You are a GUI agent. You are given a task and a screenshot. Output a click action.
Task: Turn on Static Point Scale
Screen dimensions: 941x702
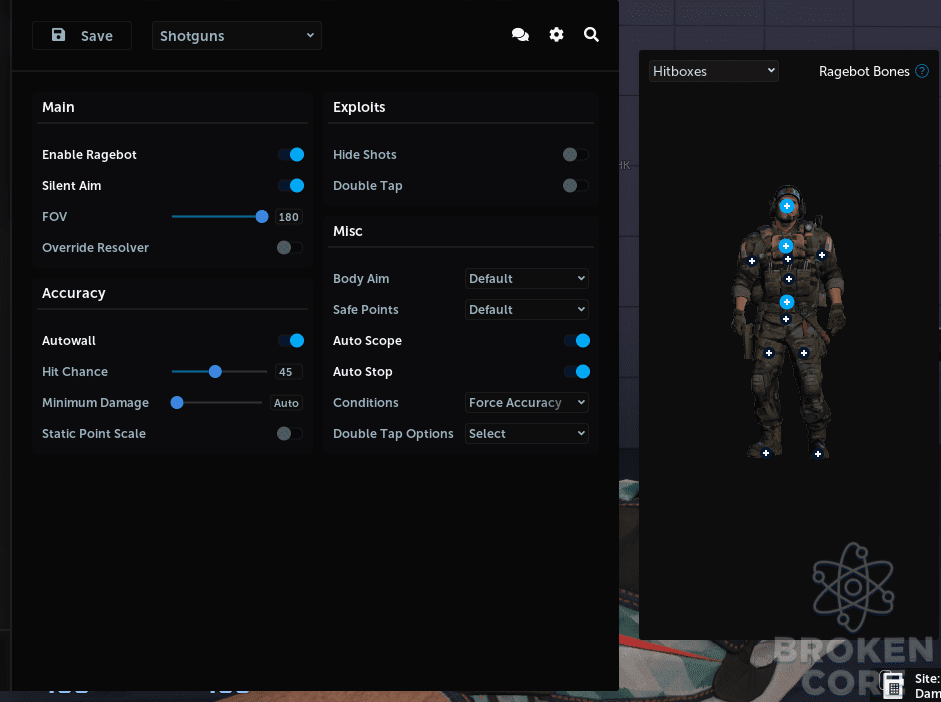tap(290, 433)
